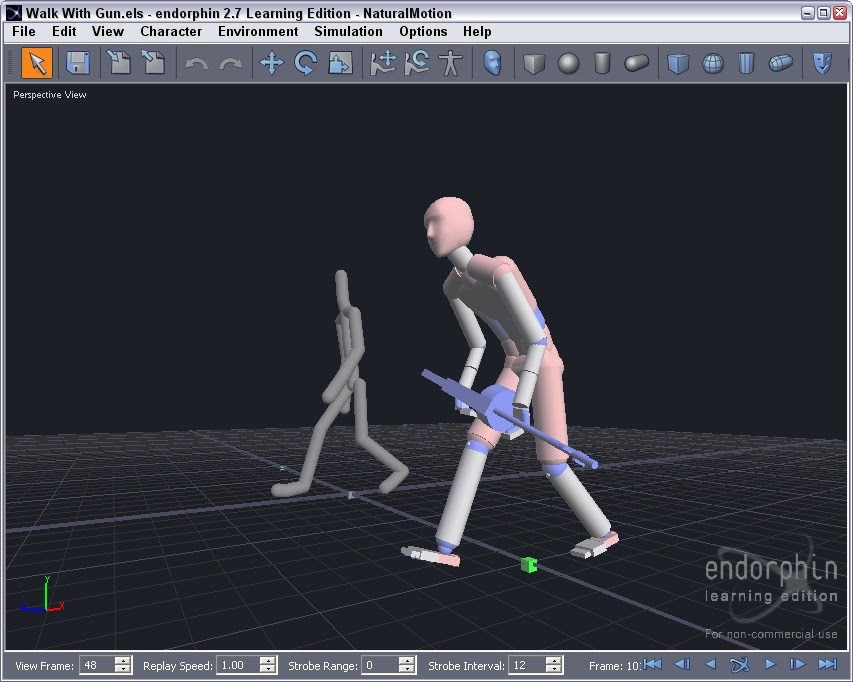Click the View Frame input field
853x682 pixels.
coord(97,665)
